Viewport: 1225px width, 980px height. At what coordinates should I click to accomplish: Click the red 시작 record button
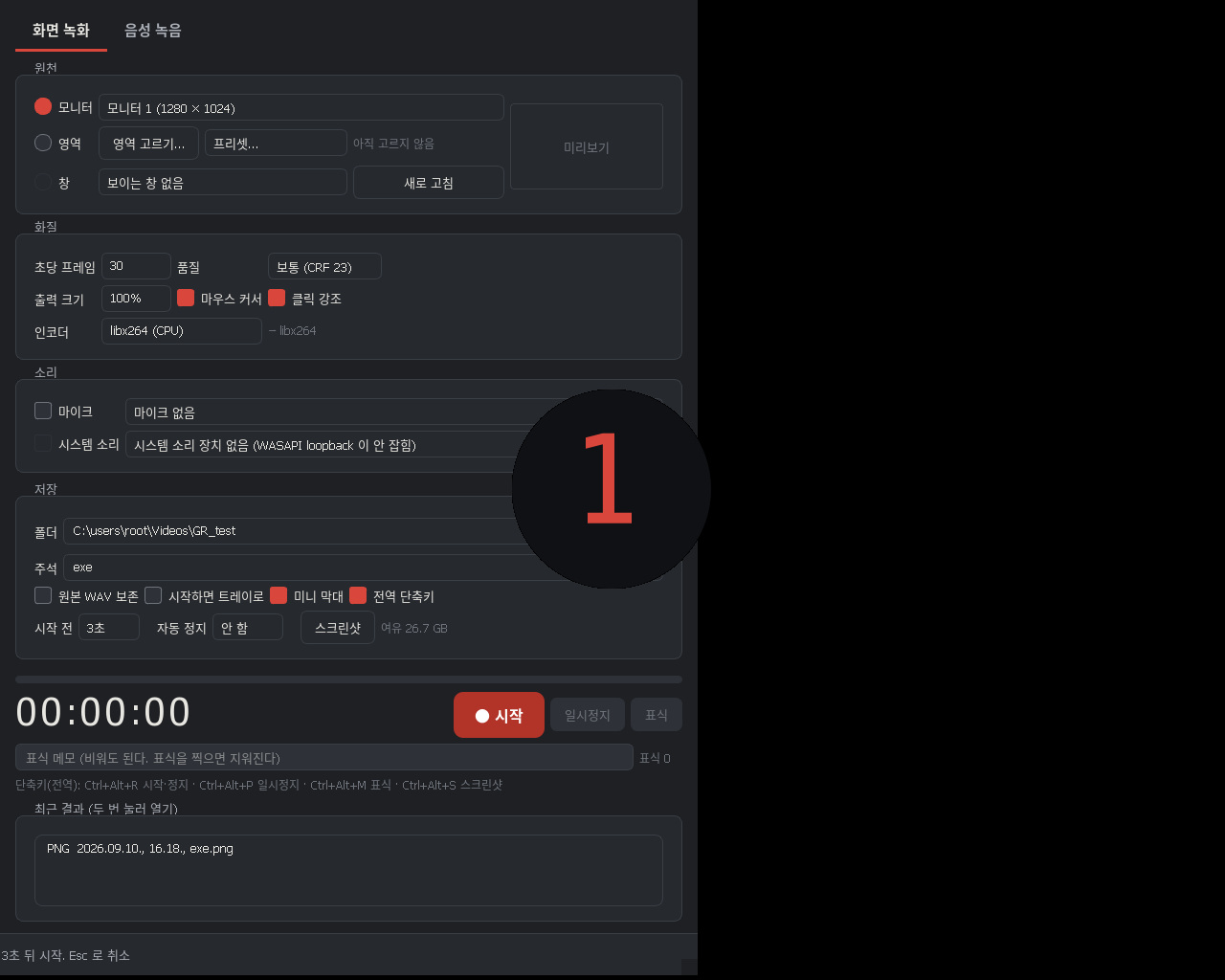[499, 715]
